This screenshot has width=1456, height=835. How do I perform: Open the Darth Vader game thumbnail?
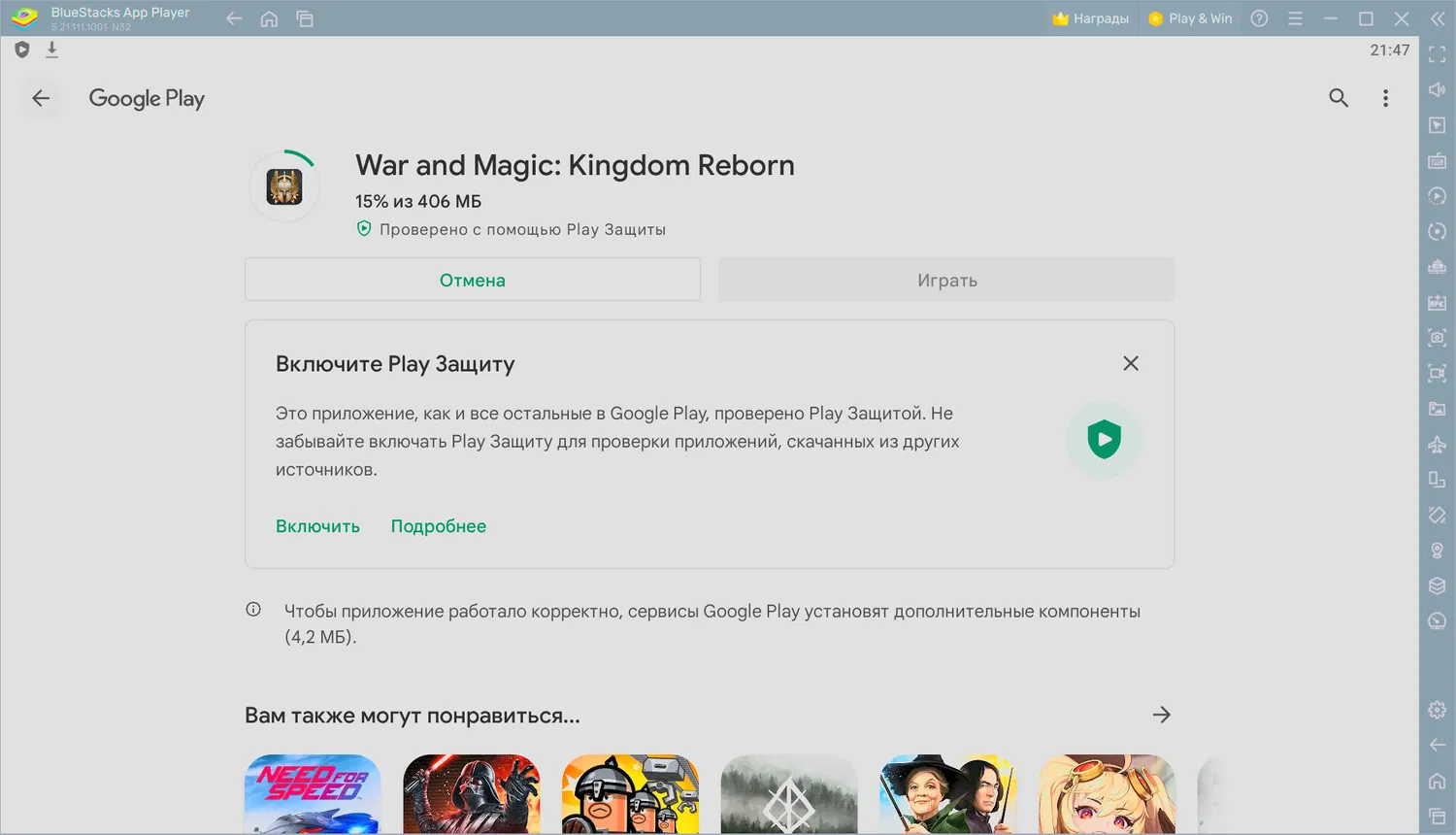(472, 794)
